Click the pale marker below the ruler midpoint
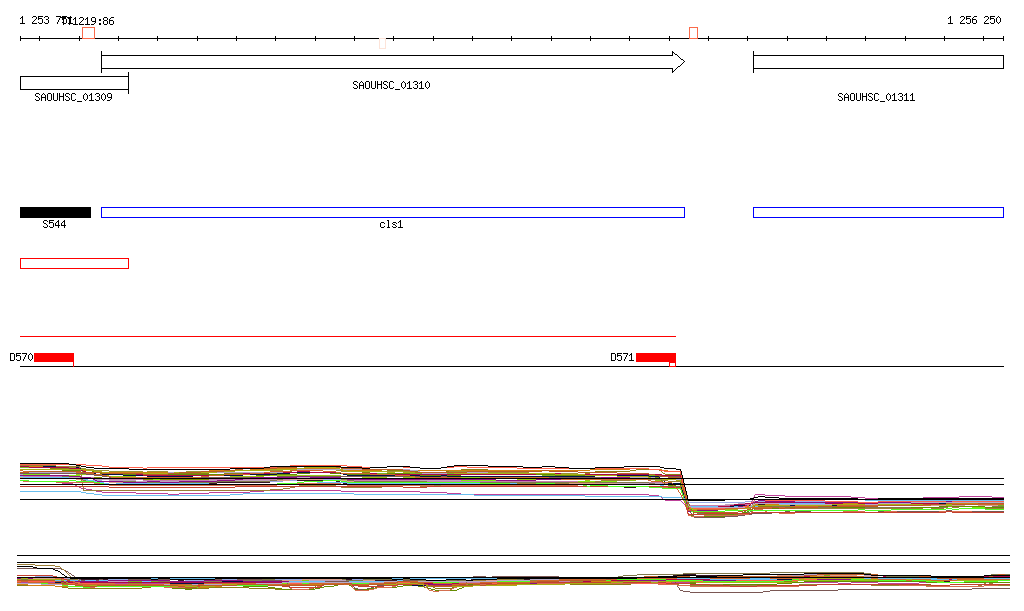1024x611 pixels. [383, 44]
